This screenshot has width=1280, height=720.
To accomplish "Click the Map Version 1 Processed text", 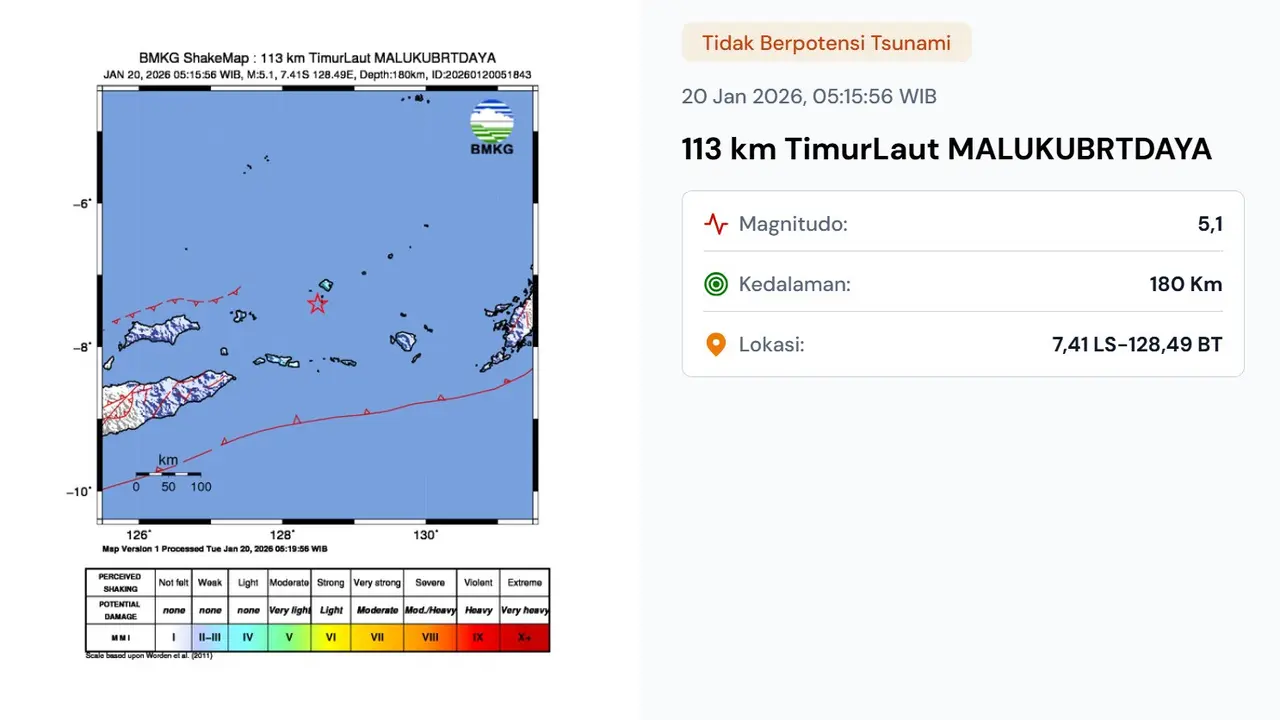I will click(x=215, y=549).
